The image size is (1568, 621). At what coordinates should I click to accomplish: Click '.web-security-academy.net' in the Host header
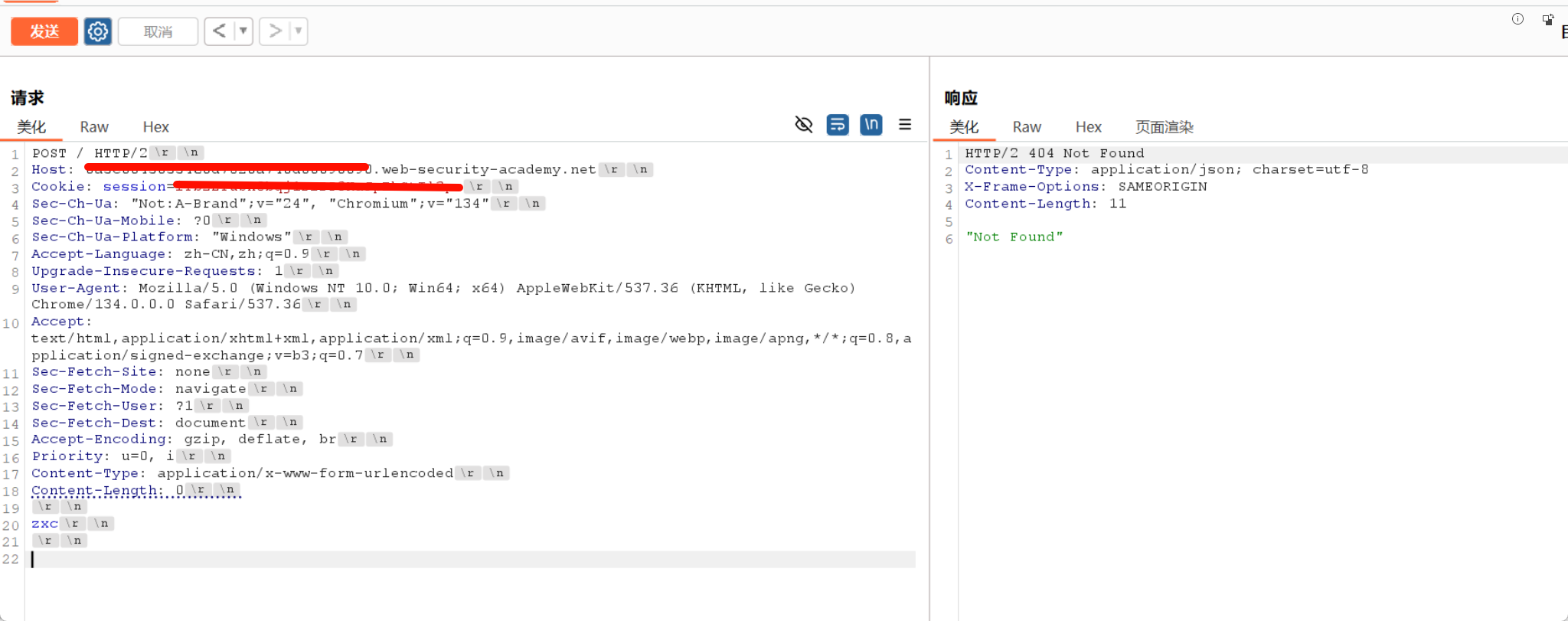point(485,170)
